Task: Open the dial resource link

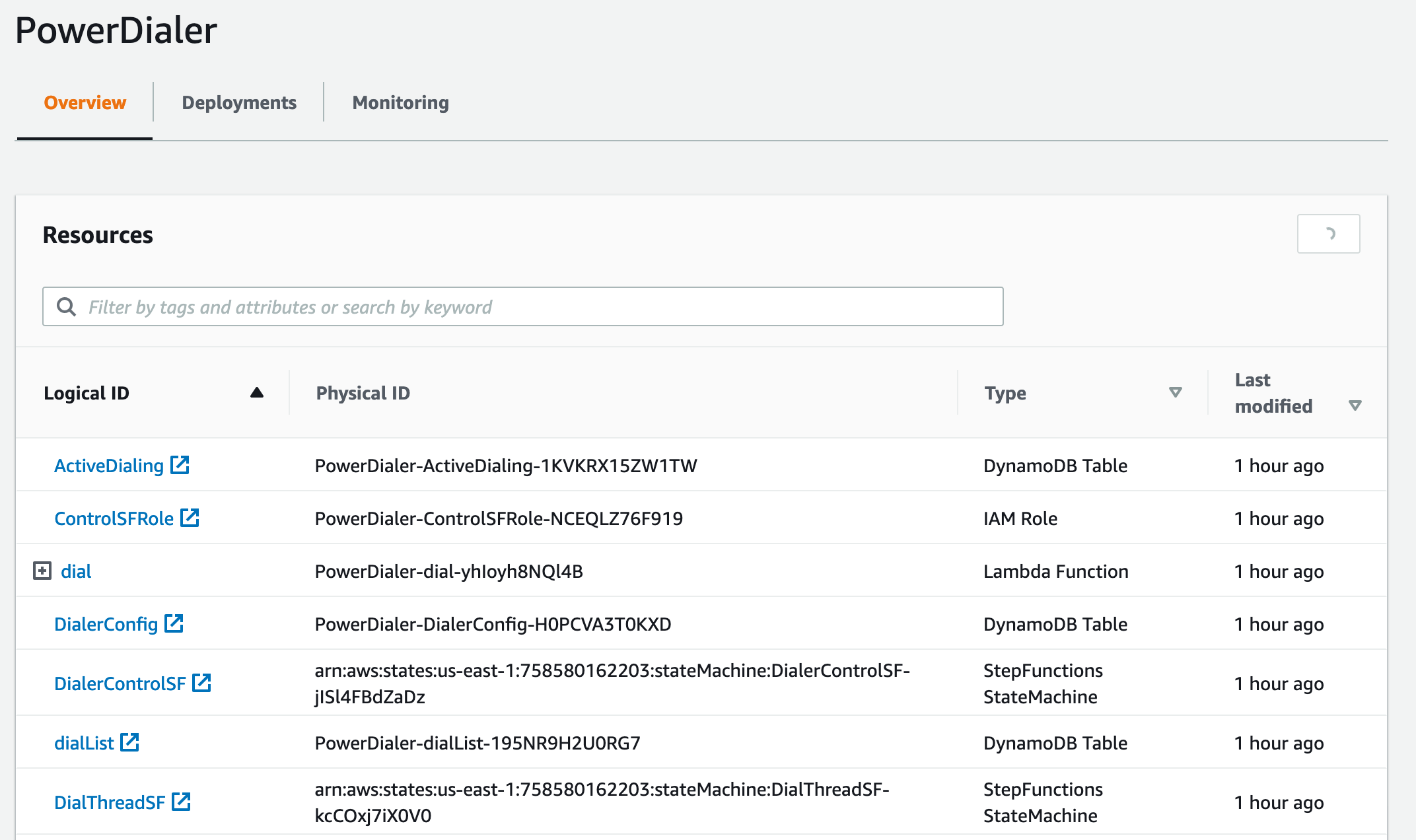Action: click(76, 571)
